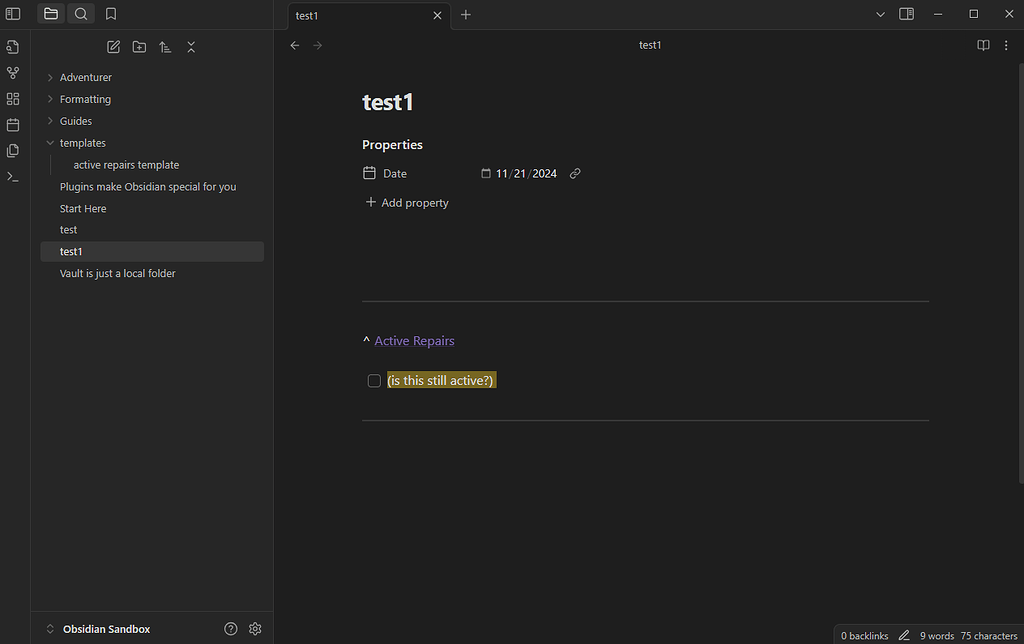Open the more options menu for test1
The image size is (1024, 644).
click(x=1006, y=45)
